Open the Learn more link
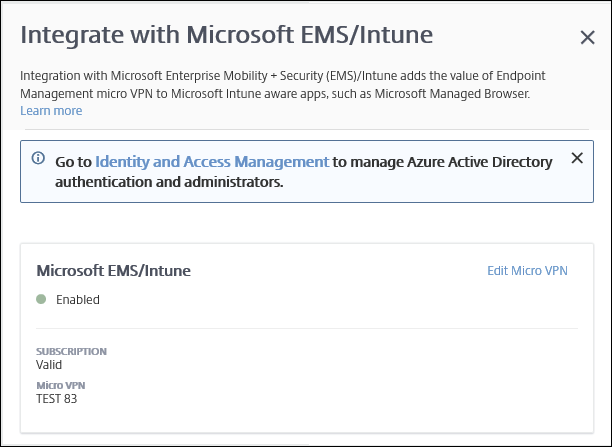This screenshot has height=447, width=612. pos(51,111)
